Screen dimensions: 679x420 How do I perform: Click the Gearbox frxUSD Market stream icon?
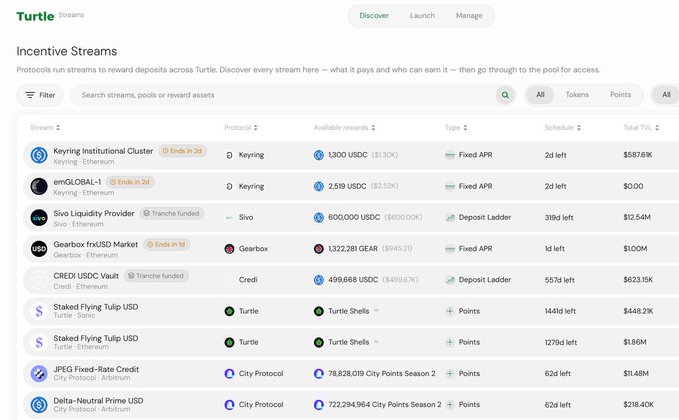coord(39,249)
